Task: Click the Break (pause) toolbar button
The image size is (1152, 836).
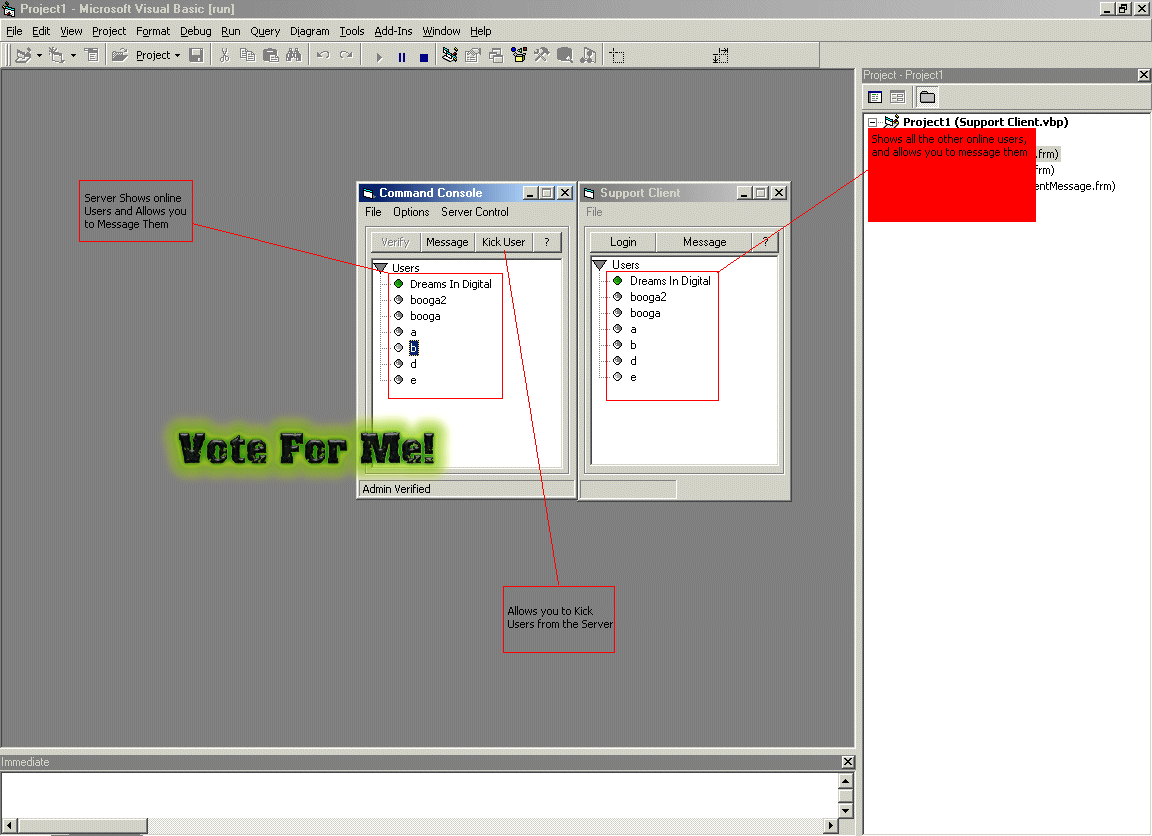Action: coord(402,57)
